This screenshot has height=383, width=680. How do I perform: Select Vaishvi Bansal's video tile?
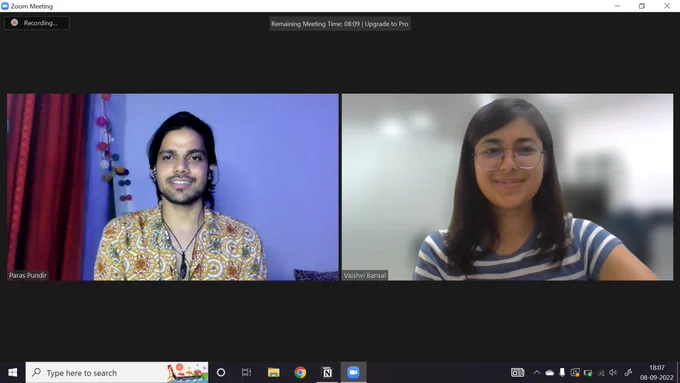coord(507,187)
